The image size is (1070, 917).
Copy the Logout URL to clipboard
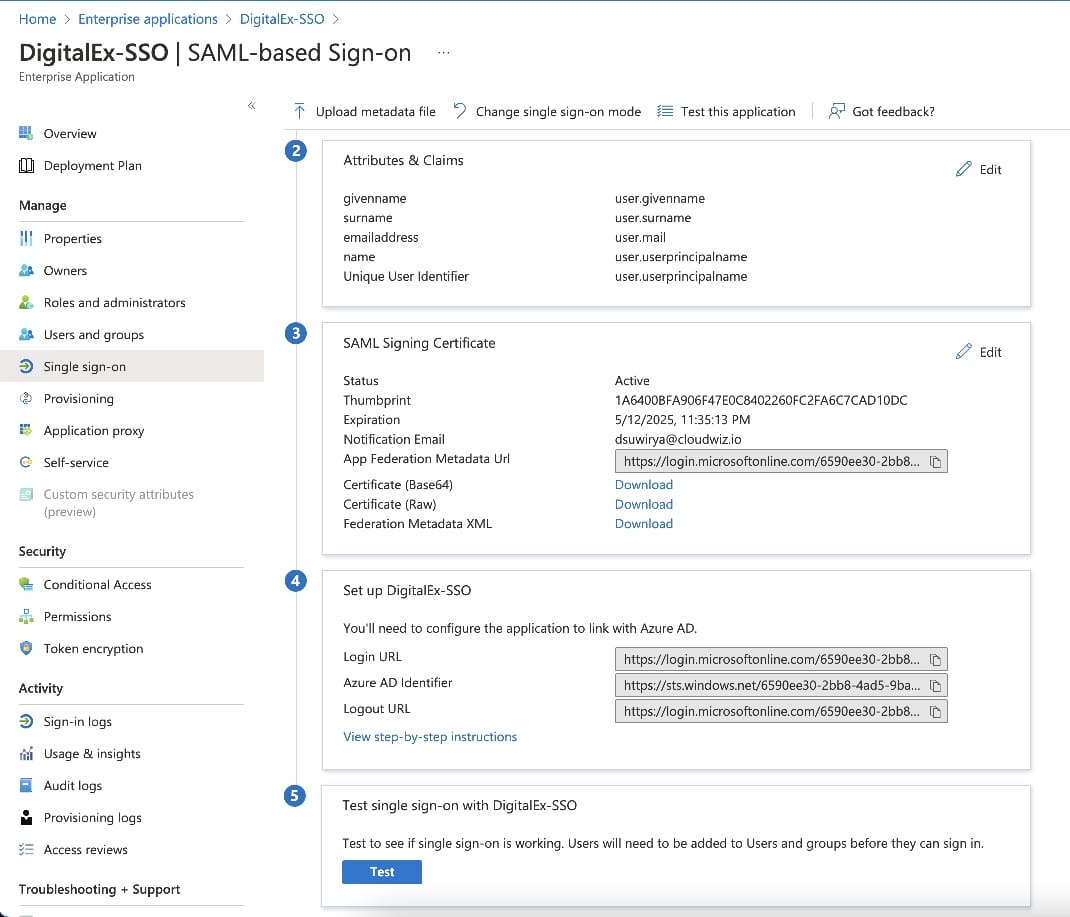click(x=935, y=712)
